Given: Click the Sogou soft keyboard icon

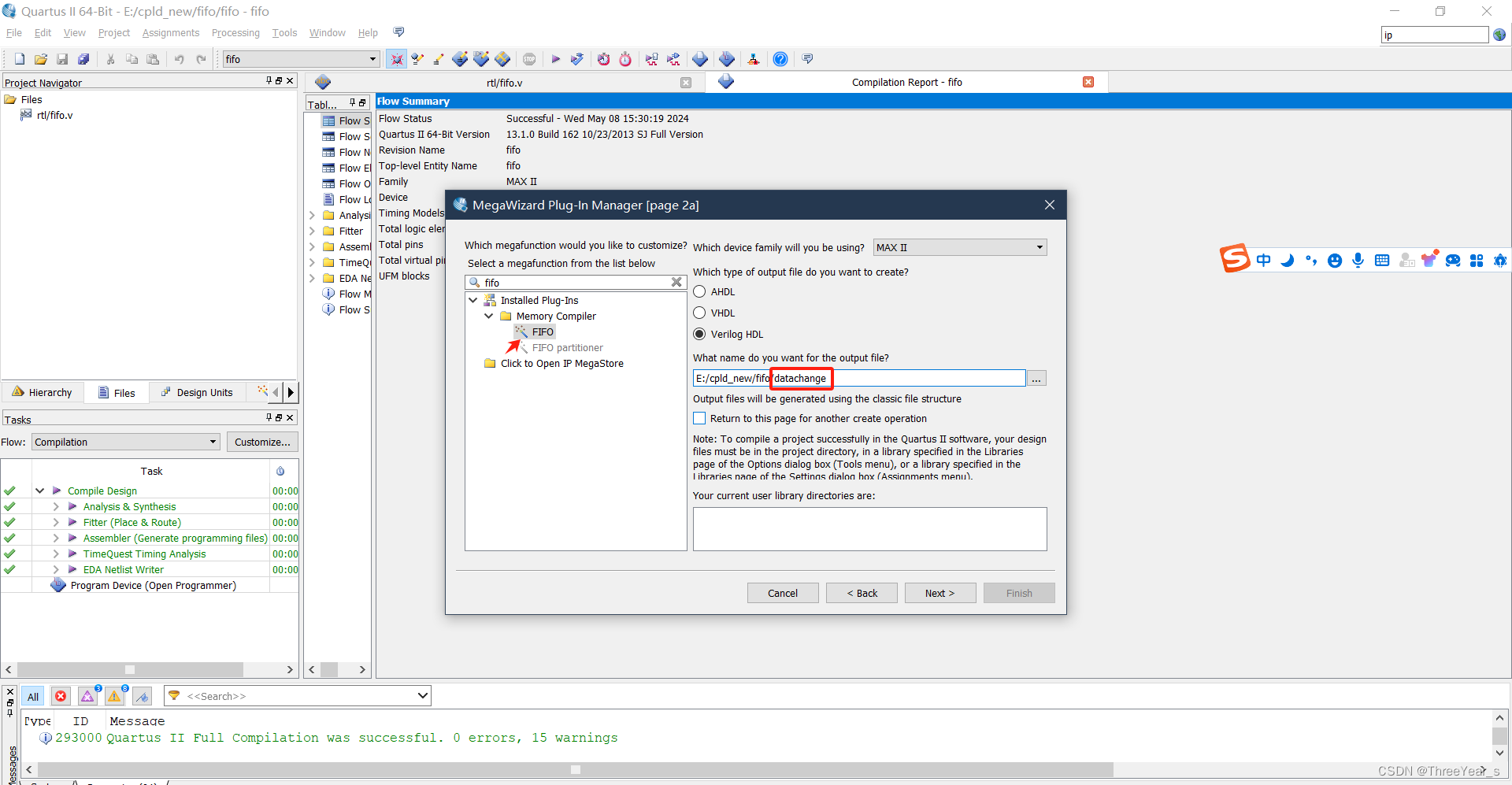Looking at the screenshot, I should pyautogui.click(x=1382, y=260).
